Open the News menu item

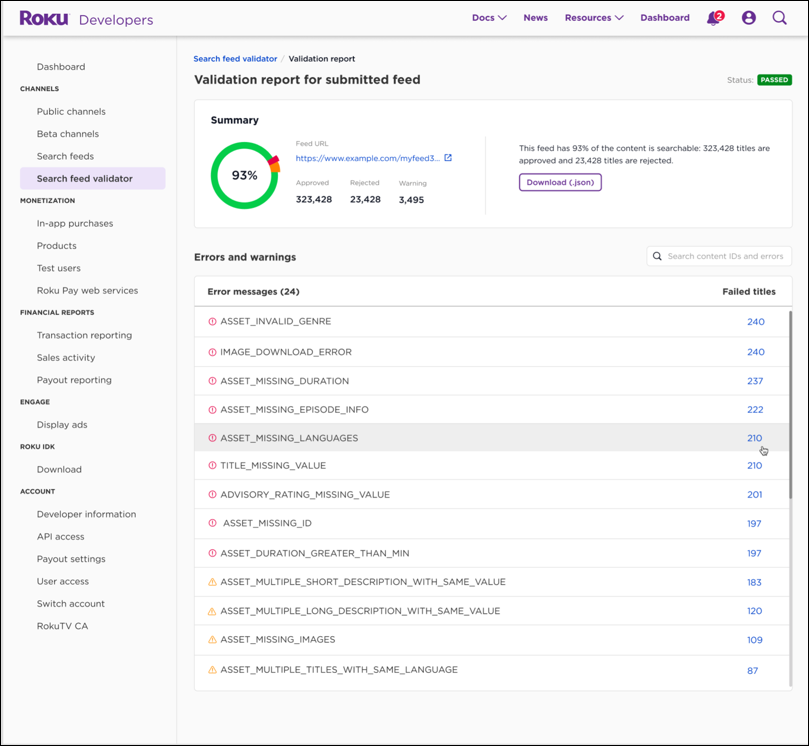pos(535,18)
